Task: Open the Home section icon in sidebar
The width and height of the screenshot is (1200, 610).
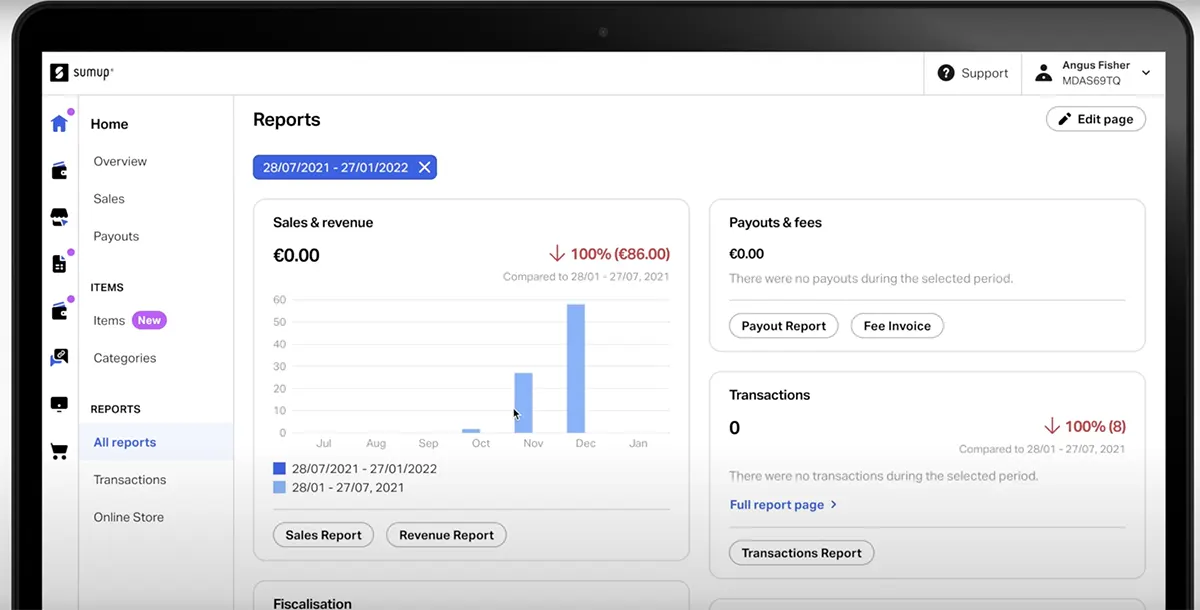Action: (59, 124)
